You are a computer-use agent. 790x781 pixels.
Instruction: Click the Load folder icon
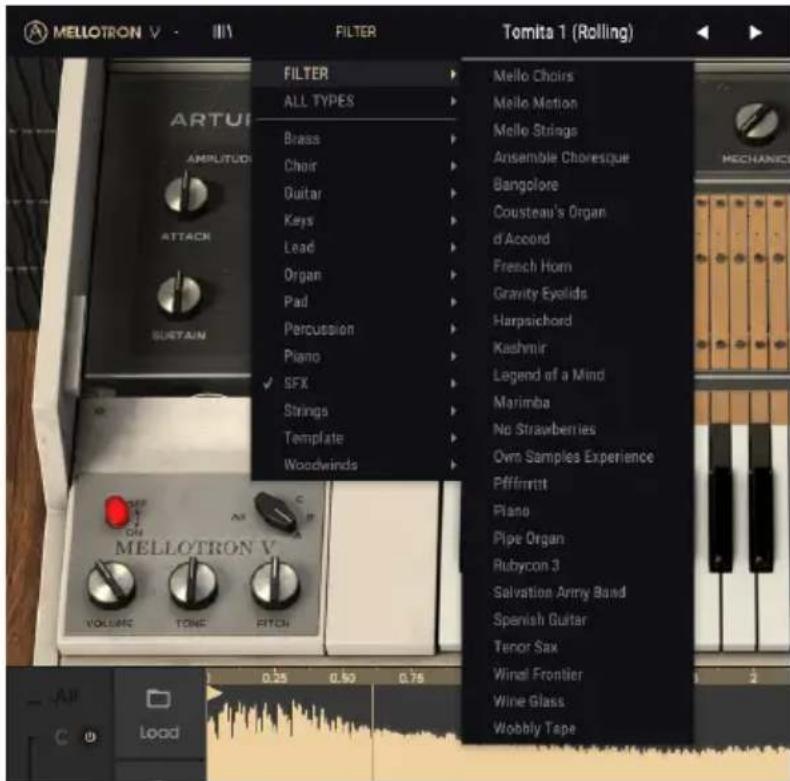pos(158,699)
